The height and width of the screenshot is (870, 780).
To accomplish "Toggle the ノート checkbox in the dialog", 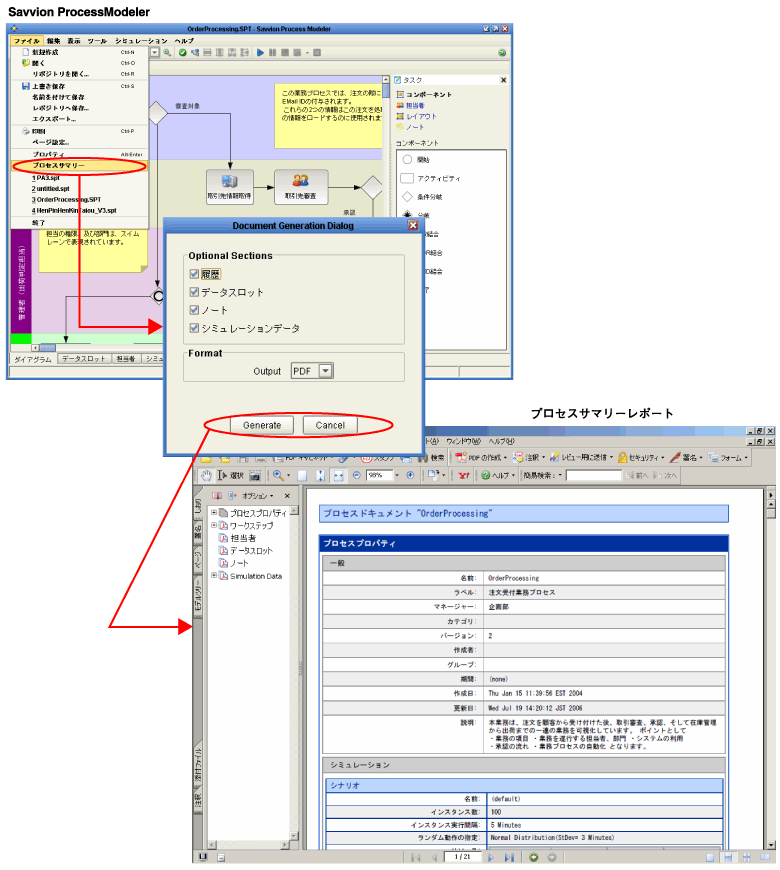I will [x=194, y=310].
